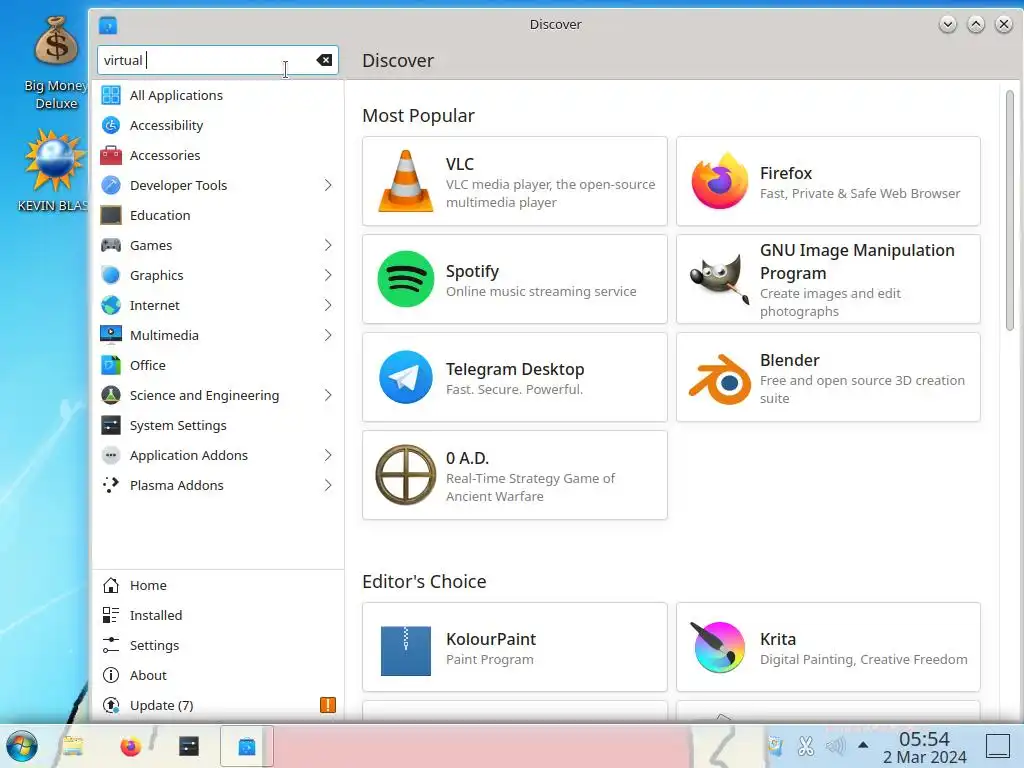The width and height of the screenshot is (1024, 768).
Task: Open the Krita app title
Action: coord(778,639)
